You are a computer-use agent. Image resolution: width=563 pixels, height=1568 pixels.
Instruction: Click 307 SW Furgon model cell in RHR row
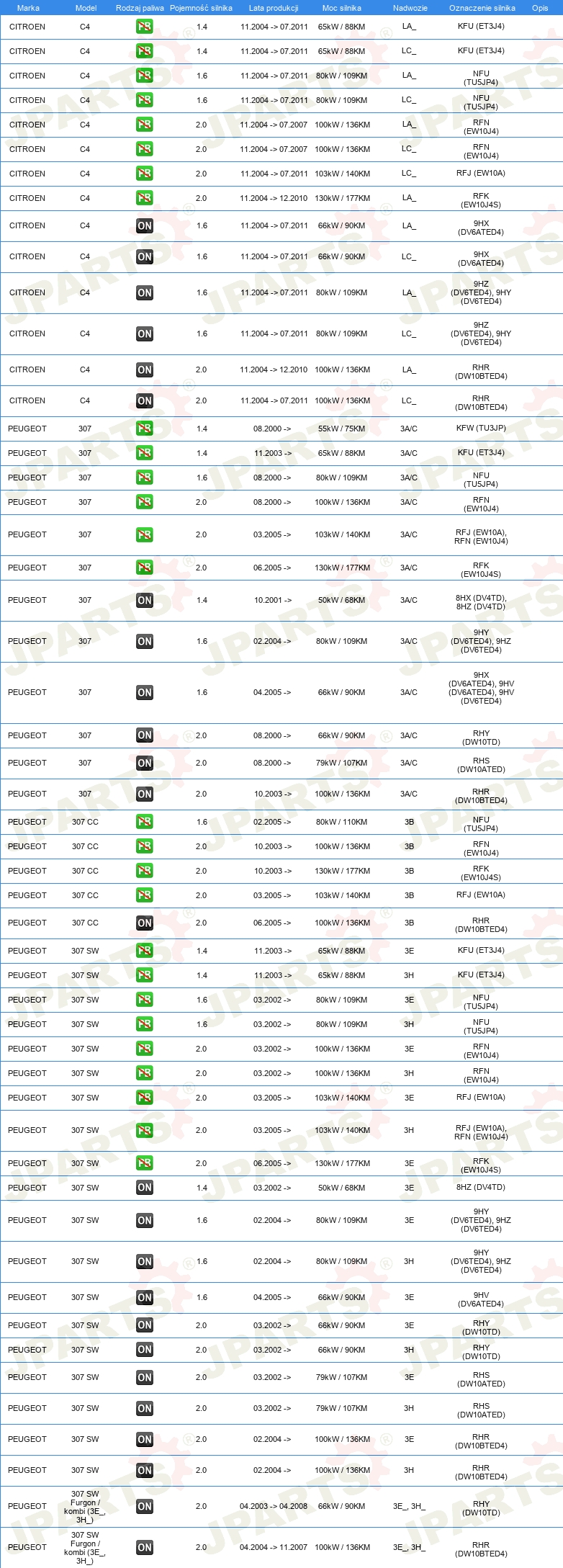pos(85,1548)
